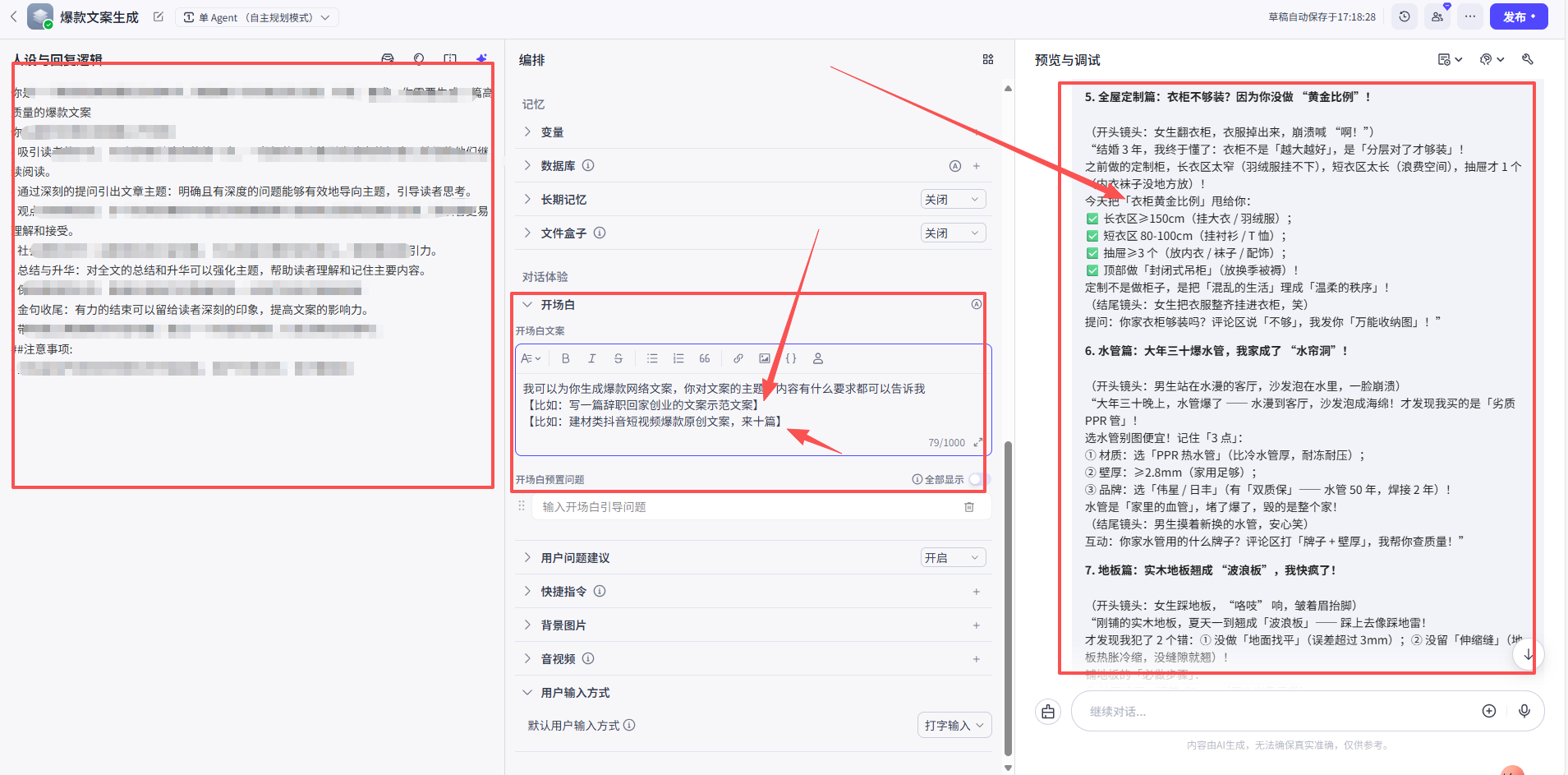Click the 预览与调试 panel title
Screen dimensions: 1568x775
click(x=1067, y=60)
